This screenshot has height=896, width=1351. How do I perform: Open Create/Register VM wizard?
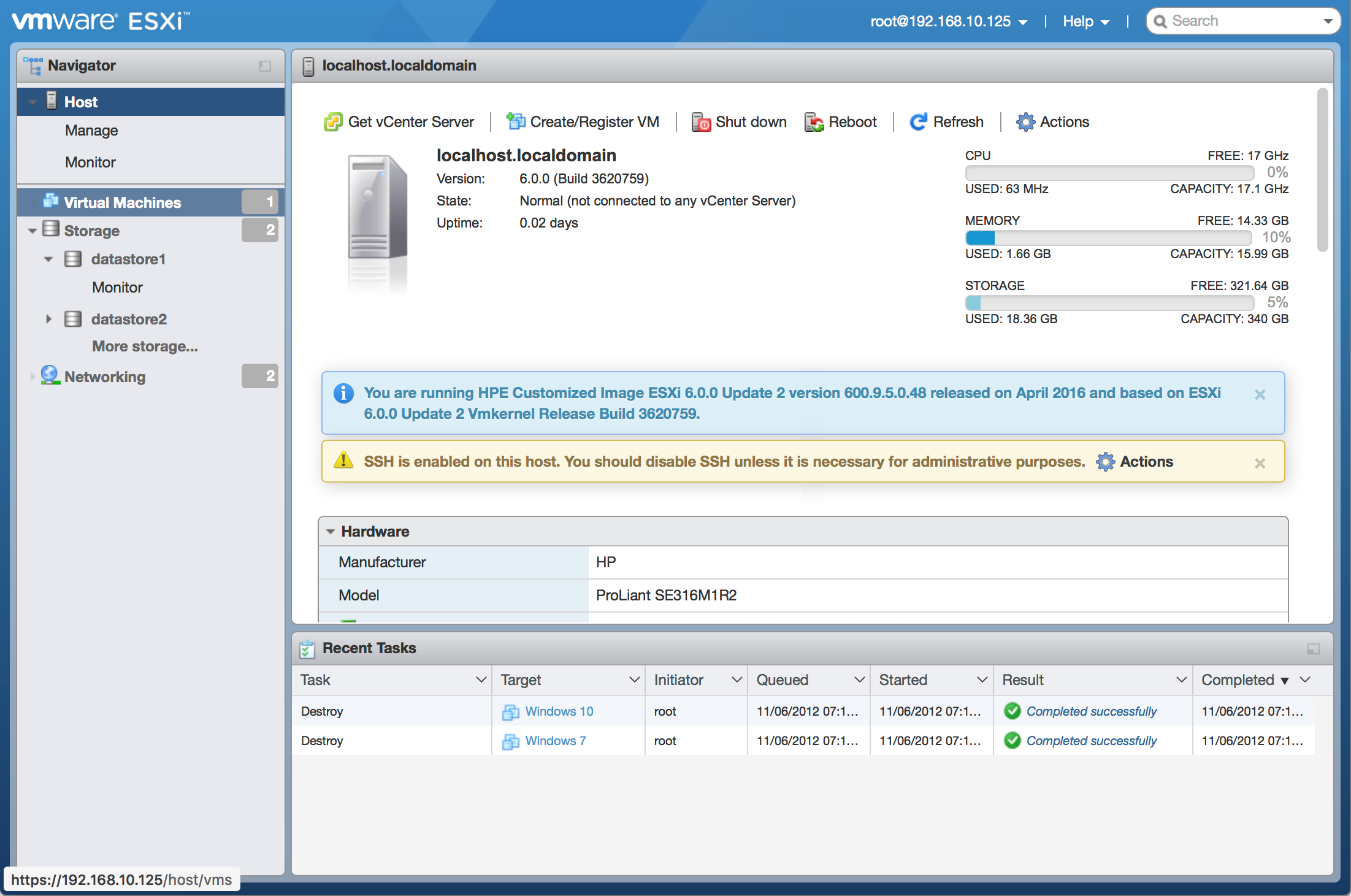coord(583,122)
